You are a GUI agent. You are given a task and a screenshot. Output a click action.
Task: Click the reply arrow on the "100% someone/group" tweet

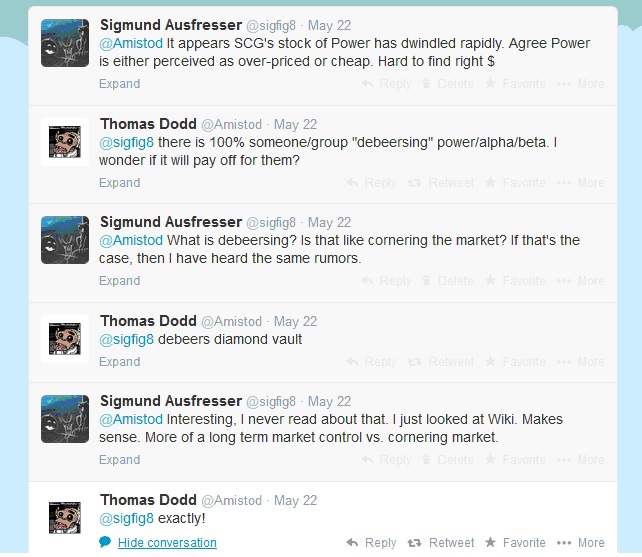[352, 183]
